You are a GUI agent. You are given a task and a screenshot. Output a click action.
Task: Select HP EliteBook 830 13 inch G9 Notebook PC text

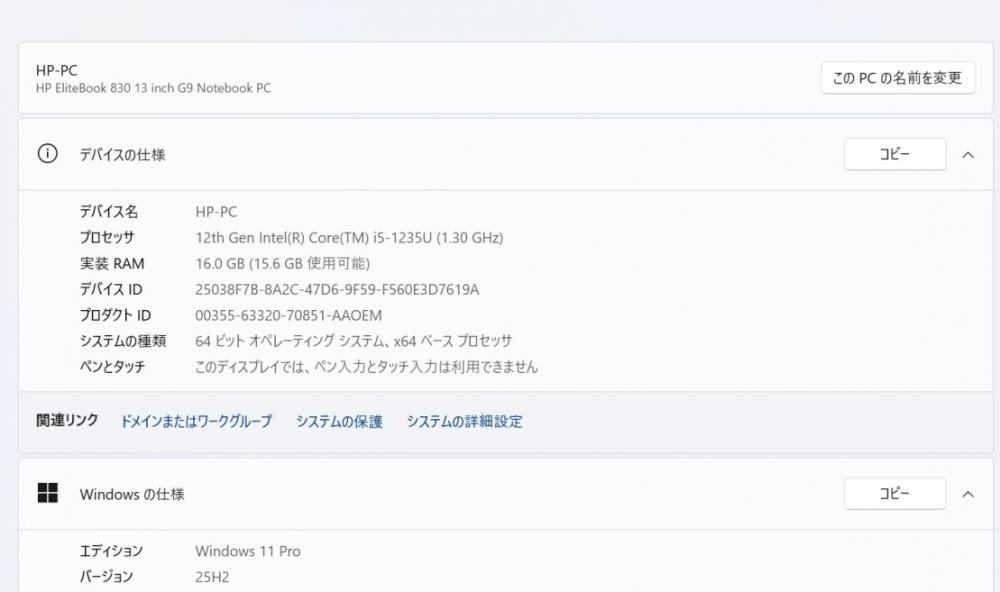153,88
